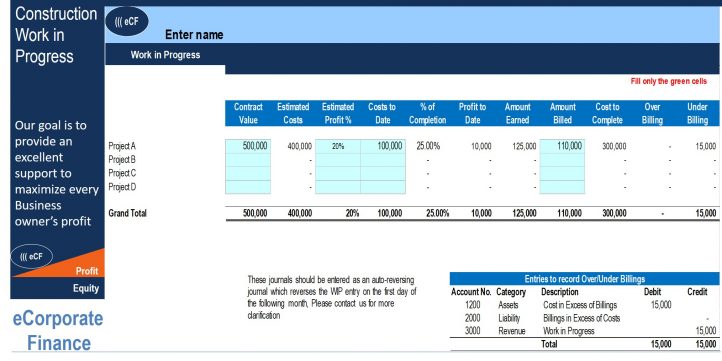Click the Over Billing column header

click(x=652, y=113)
